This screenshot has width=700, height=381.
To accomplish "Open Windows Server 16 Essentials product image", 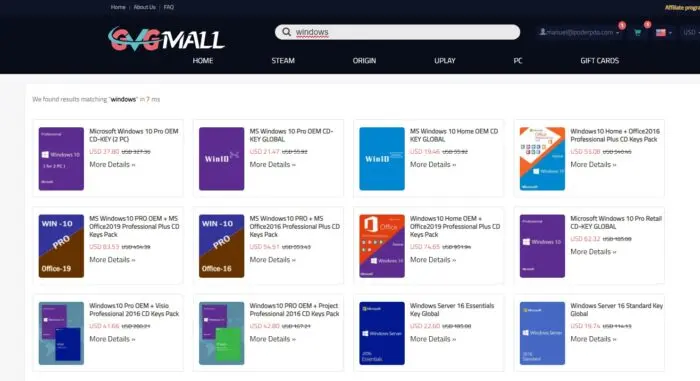I will coord(382,333).
